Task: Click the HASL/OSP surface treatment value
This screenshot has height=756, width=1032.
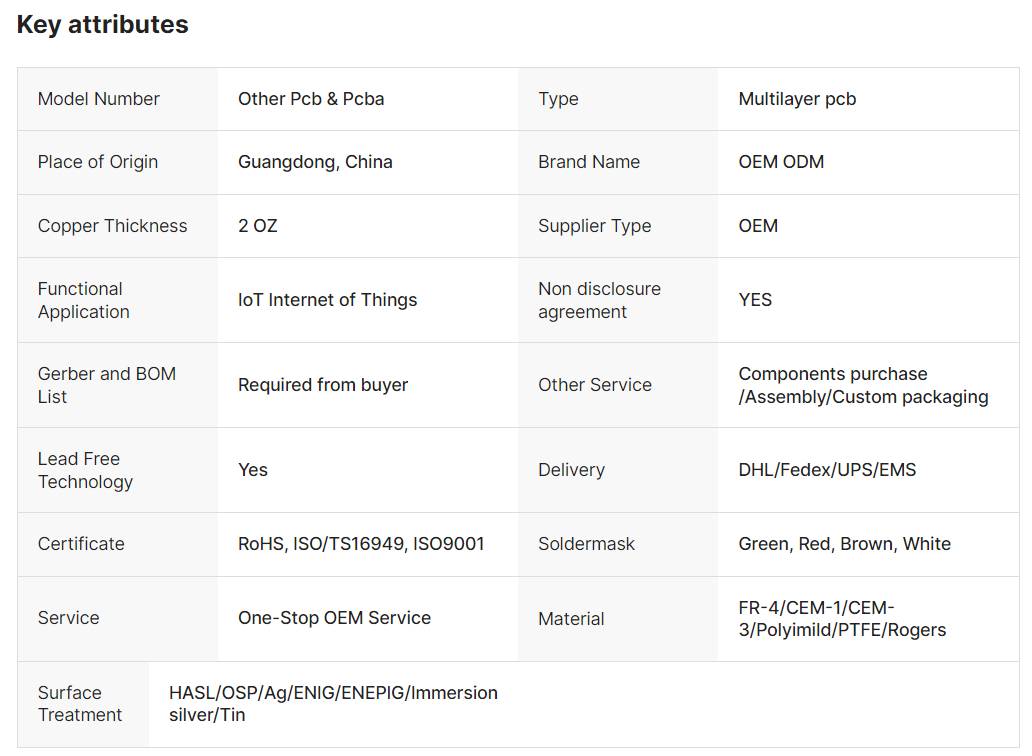Action: click(x=333, y=704)
